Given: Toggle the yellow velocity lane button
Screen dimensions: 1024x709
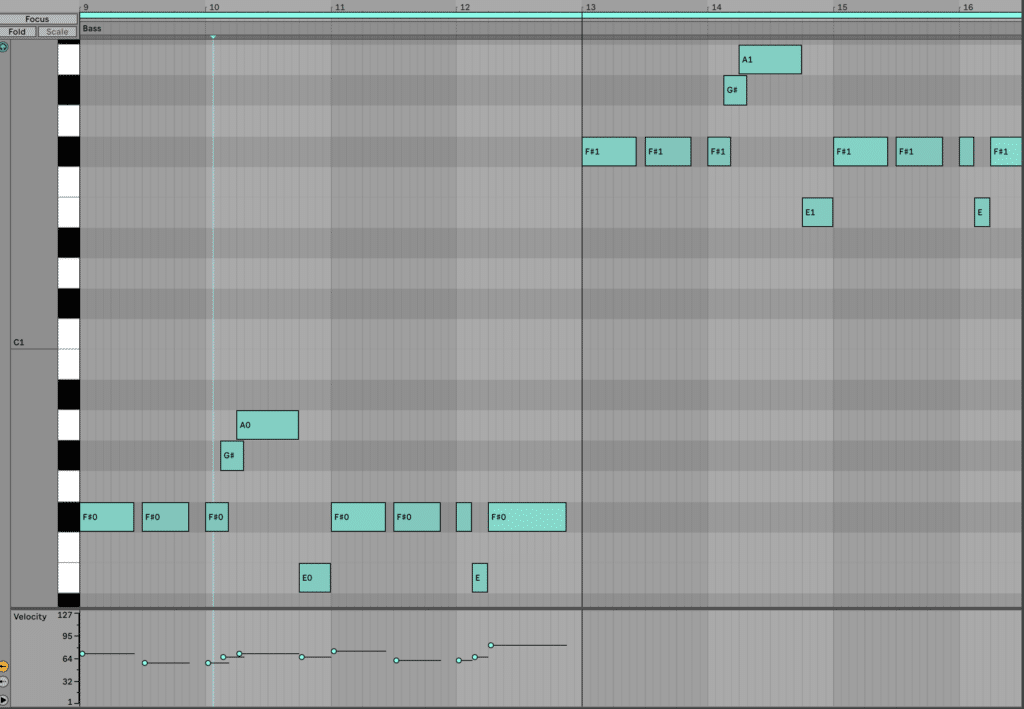Looking at the screenshot, I should [3, 667].
